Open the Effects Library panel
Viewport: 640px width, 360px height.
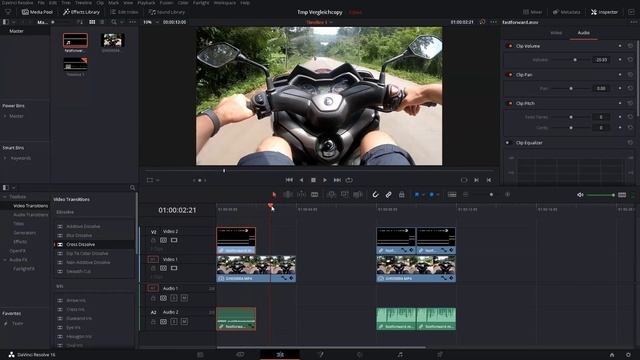pos(81,12)
